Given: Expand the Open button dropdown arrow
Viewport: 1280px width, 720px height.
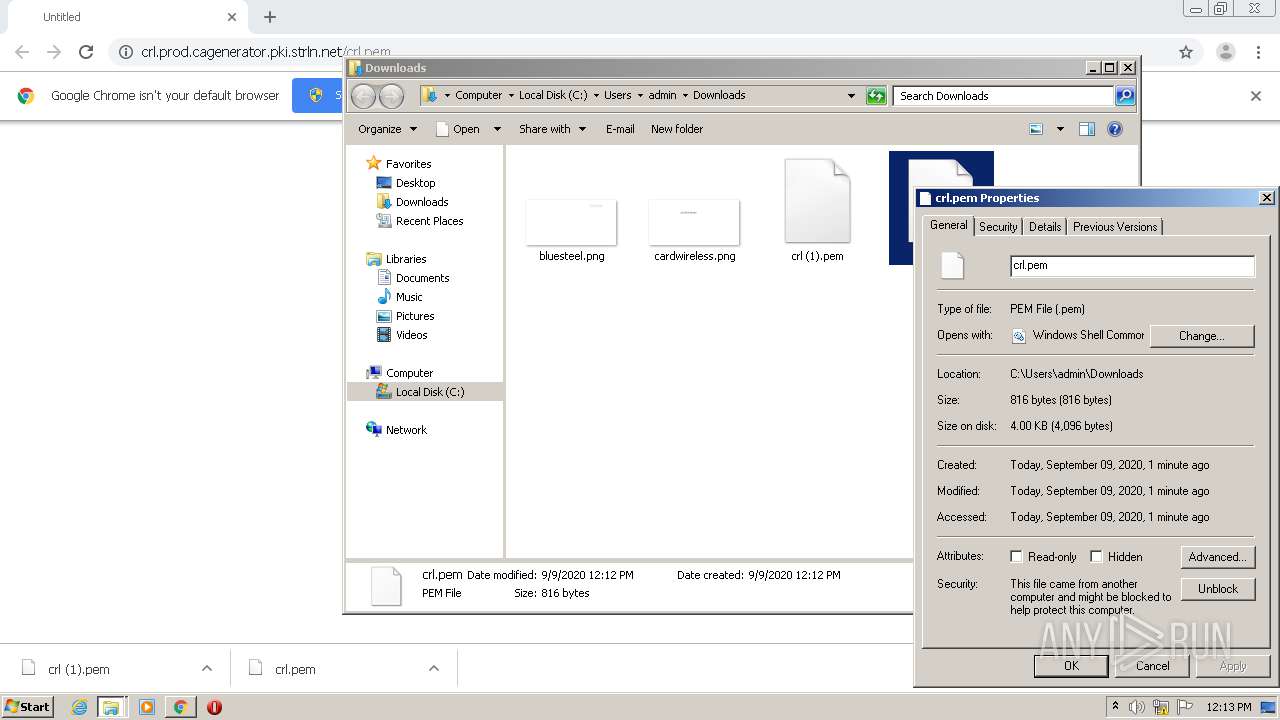Looking at the screenshot, I should (x=496, y=129).
